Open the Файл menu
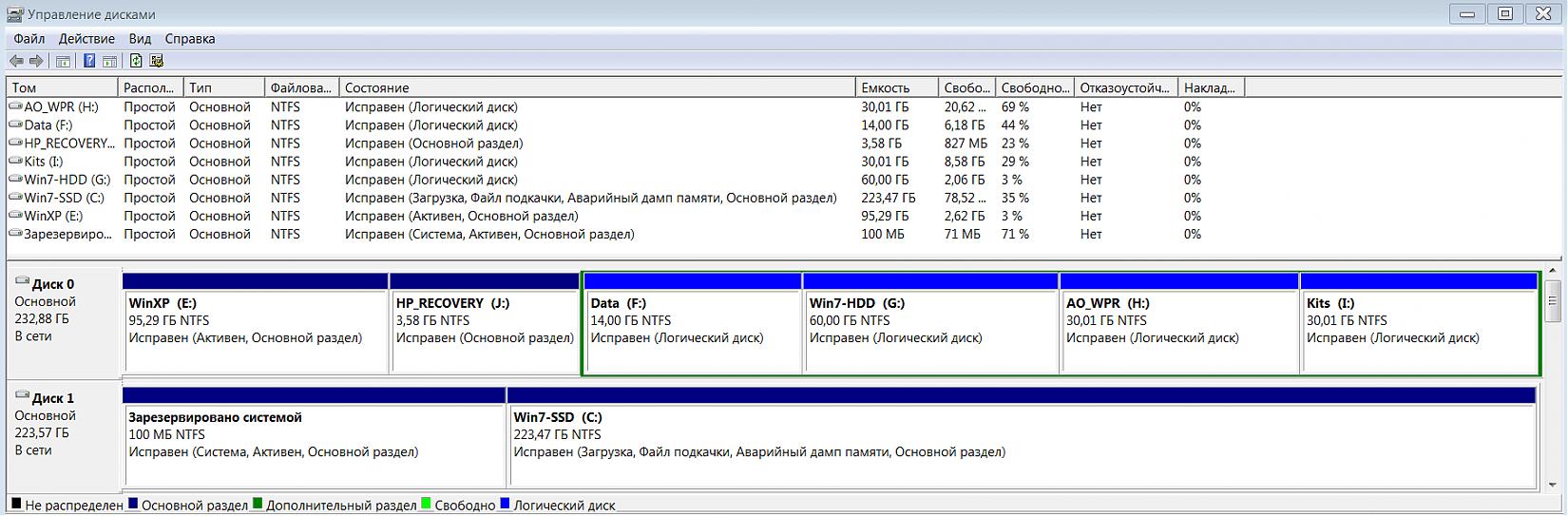The width and height of the screenshot is (1568, 516). [29, 39]
